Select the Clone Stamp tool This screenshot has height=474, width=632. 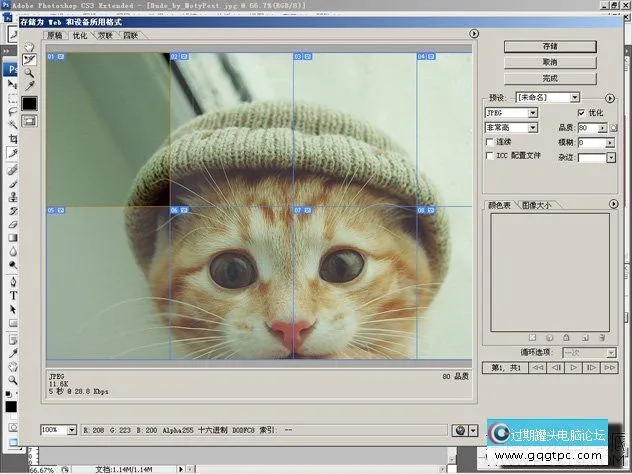pos(12,197)
